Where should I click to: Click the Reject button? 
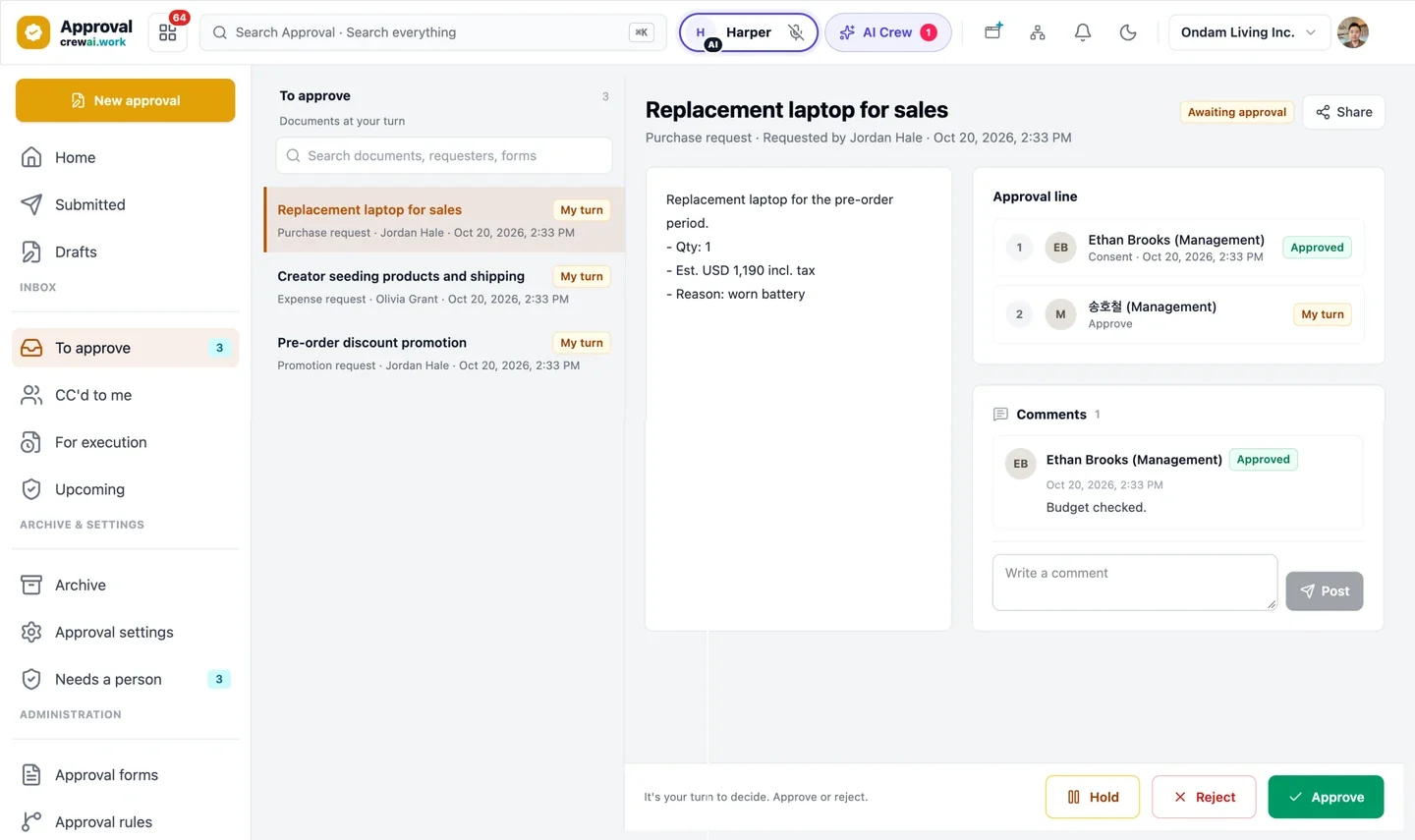(x=1204, y=797)
